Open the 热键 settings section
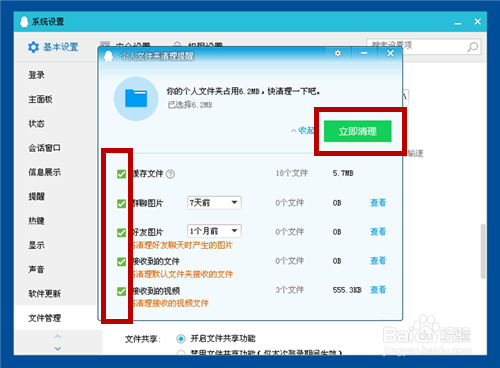500x368 pixels. click(x=36, y=221)
